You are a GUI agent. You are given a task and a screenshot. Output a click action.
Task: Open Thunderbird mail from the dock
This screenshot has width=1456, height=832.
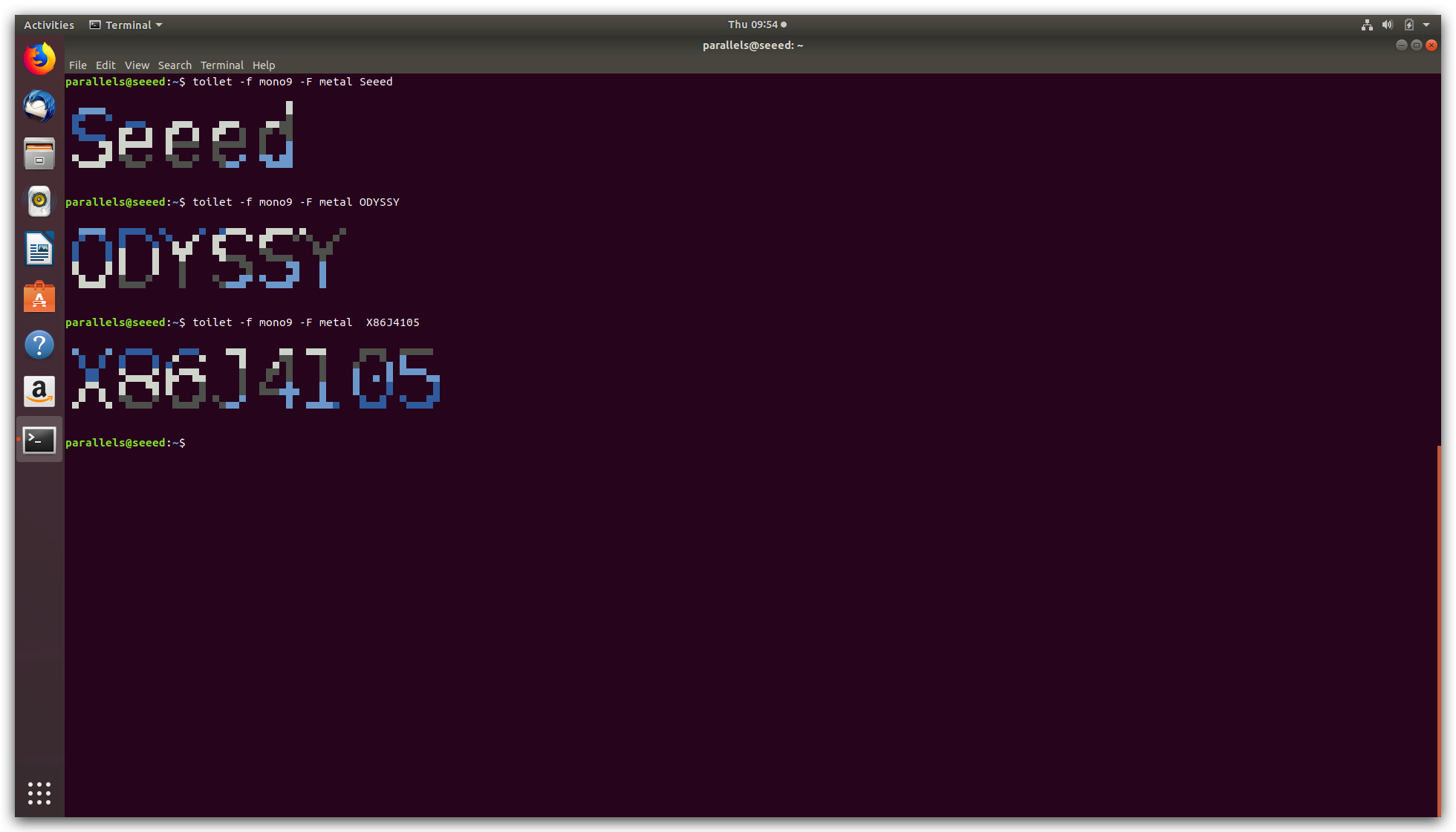tap(39, 106)
